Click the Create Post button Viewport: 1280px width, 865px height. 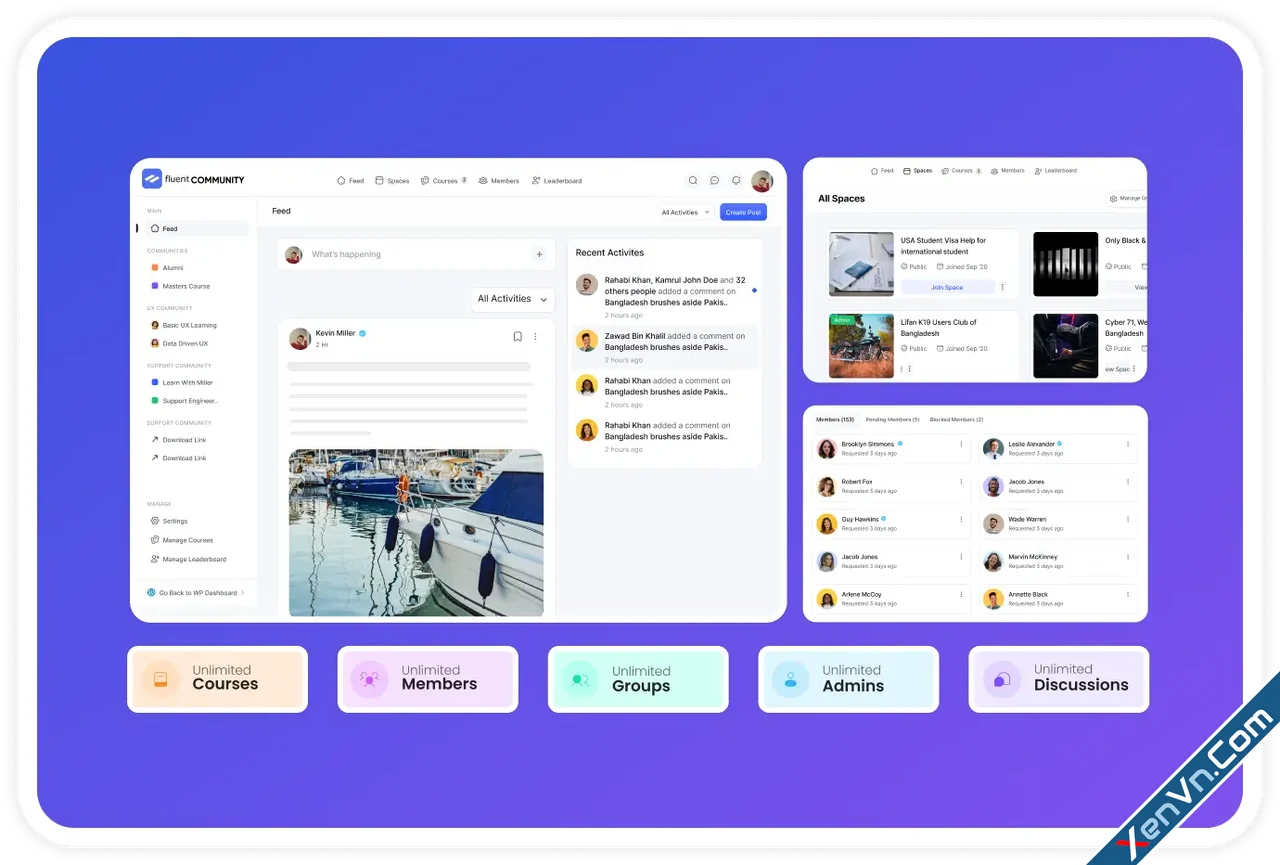click(x=743, y=212)
